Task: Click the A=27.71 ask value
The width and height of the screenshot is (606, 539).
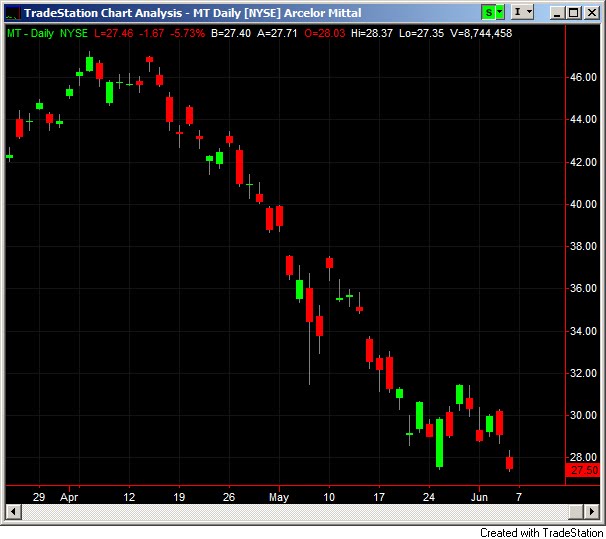Action: [277, 33]
